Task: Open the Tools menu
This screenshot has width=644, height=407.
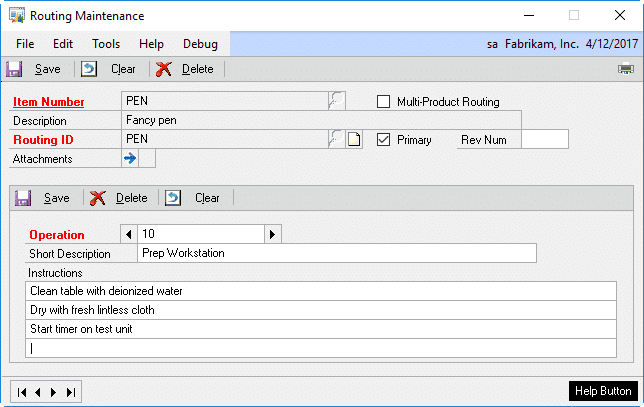Action: coord(106,44)
